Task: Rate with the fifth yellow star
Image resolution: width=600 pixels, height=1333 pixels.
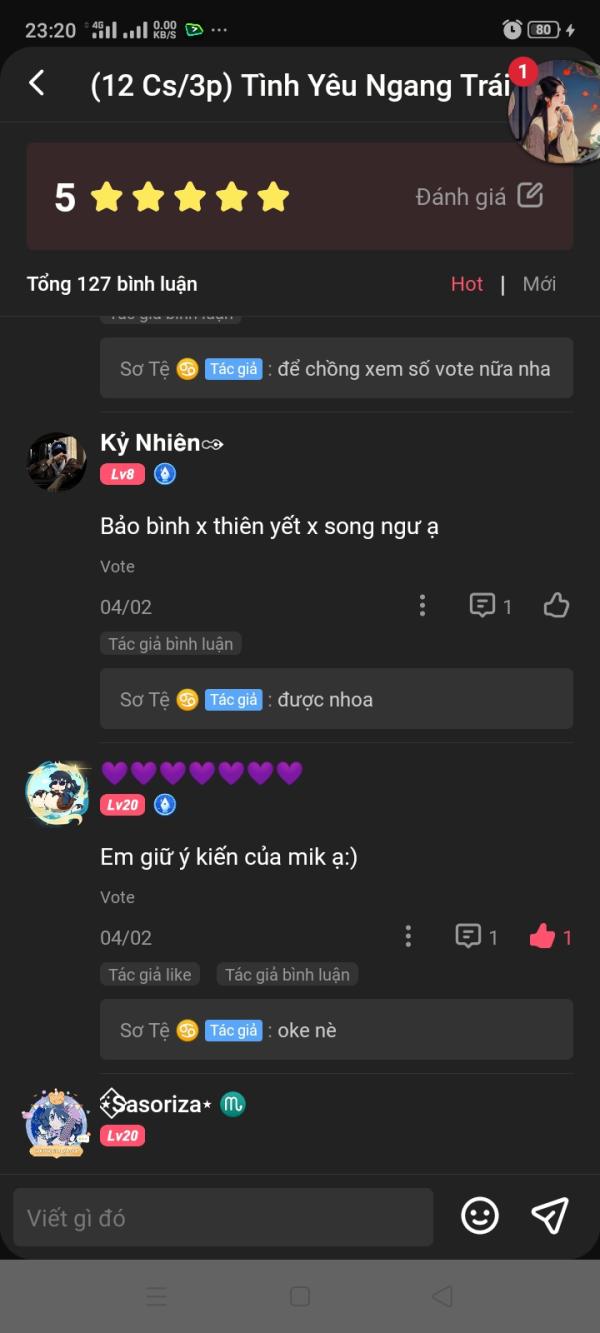Action: click(272, 197)
